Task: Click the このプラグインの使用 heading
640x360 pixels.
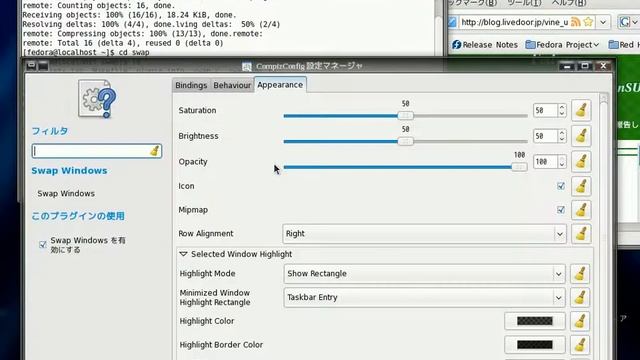Action: pyautogui.click(x=78, y=216)
